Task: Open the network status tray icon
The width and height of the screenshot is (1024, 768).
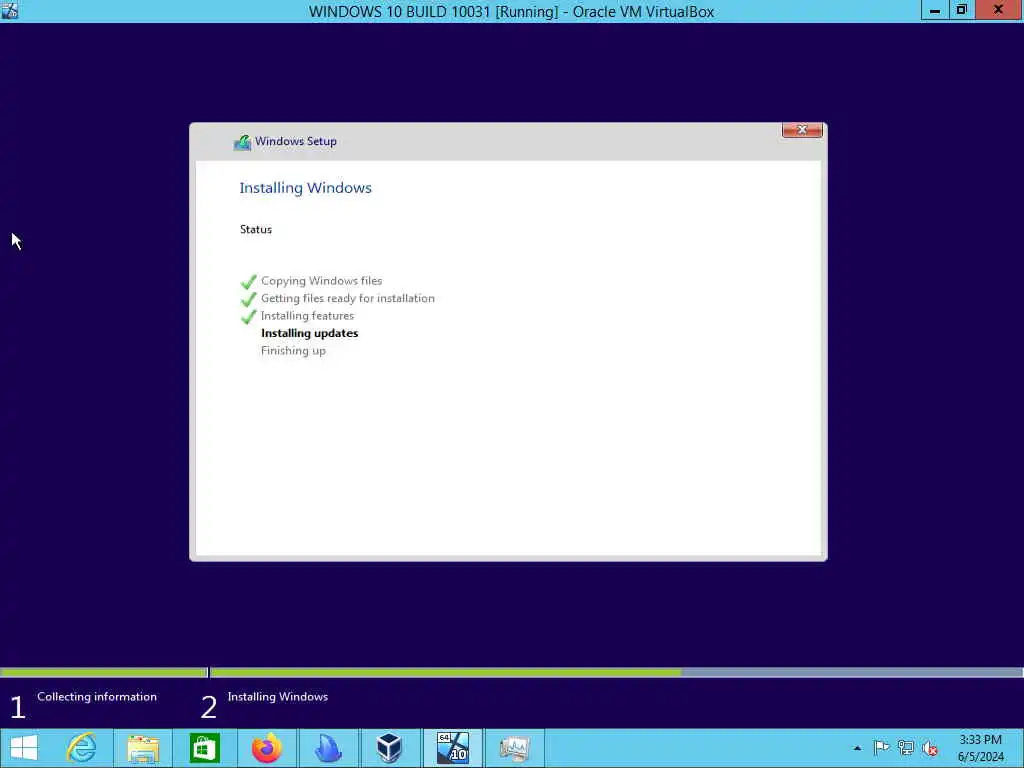Action: [906, 748]
